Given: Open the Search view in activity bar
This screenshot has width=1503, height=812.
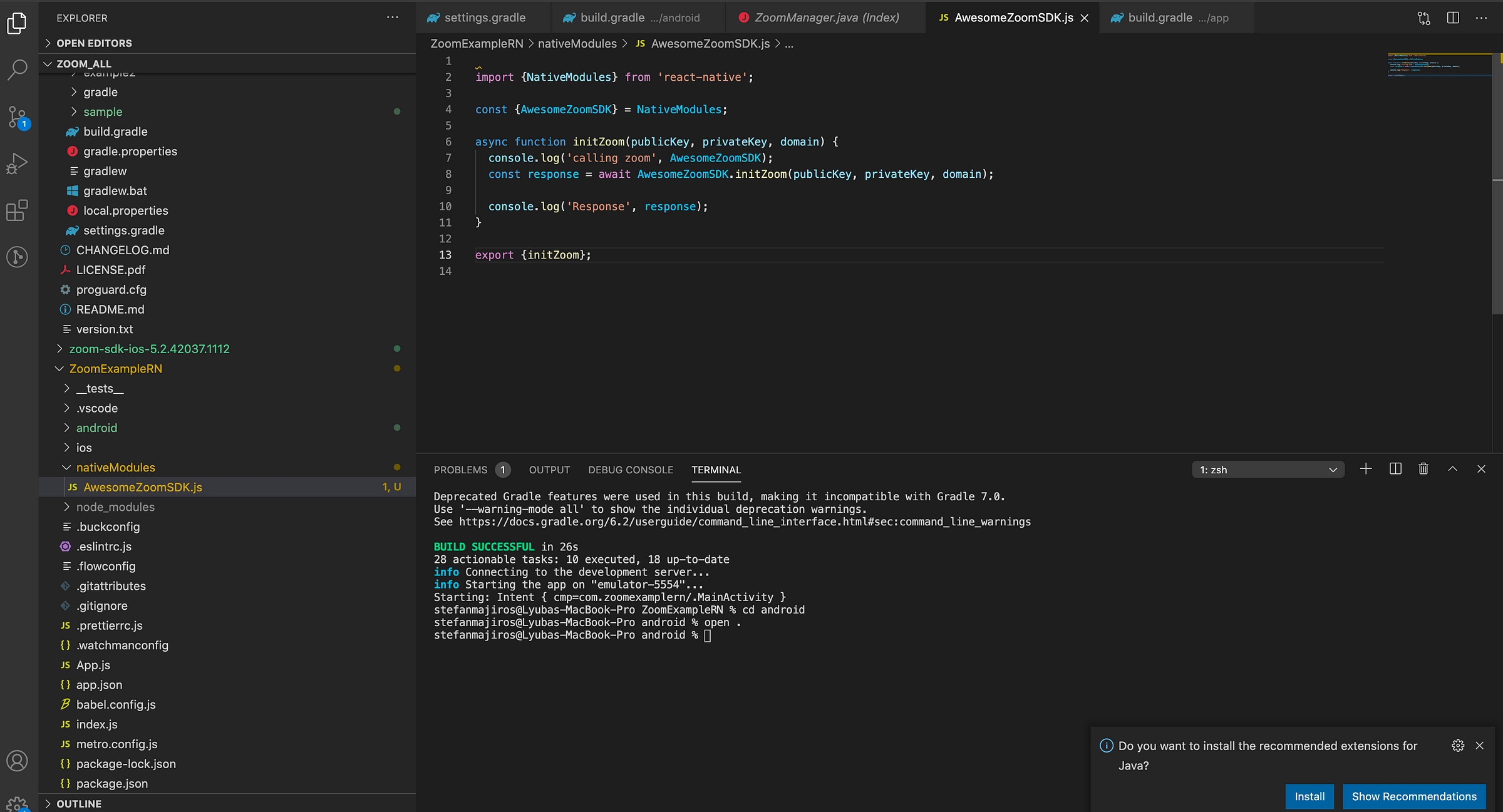Looking at the screenshot, I should (x=18, y=69).
